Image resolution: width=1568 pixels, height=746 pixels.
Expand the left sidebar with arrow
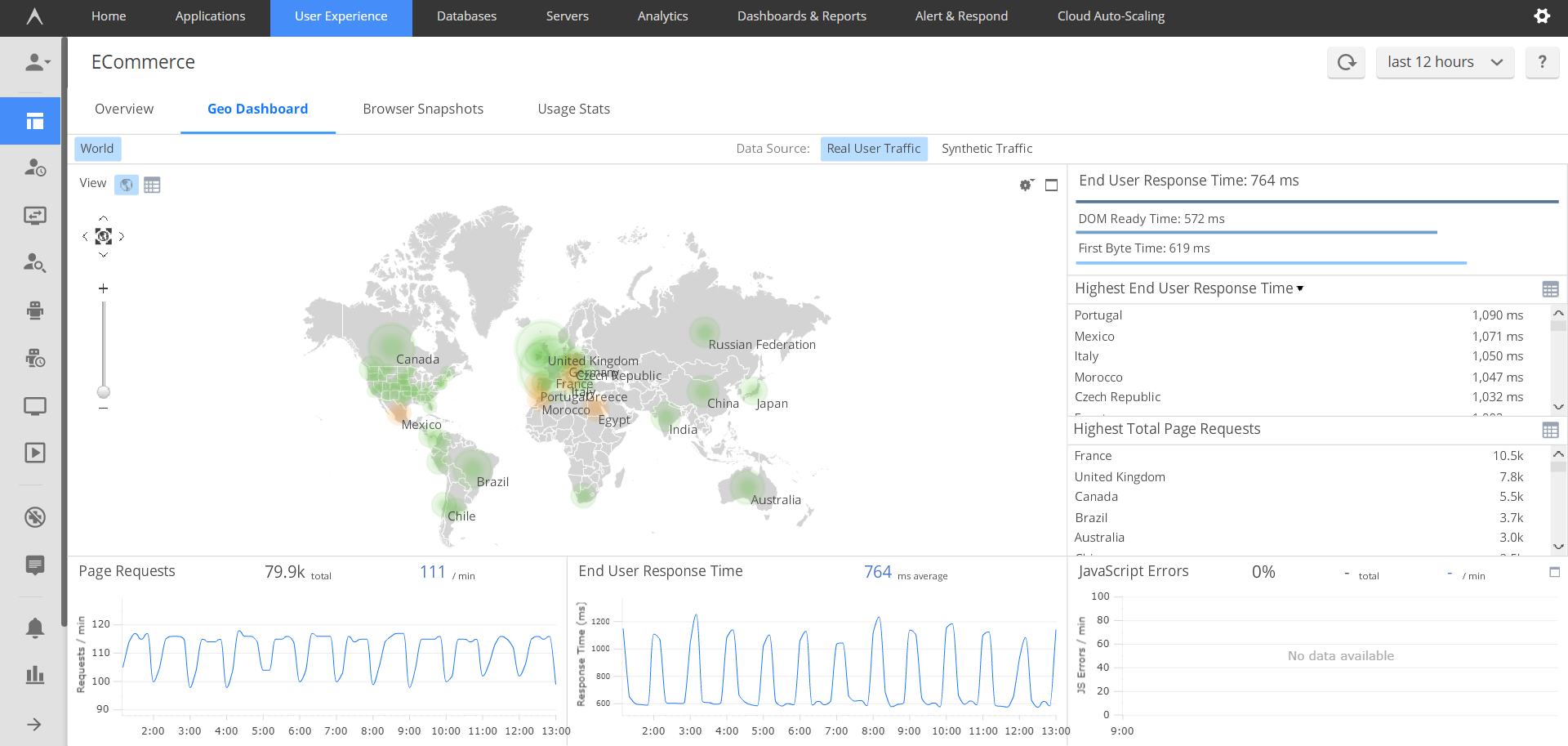click(x=34, y=724)
